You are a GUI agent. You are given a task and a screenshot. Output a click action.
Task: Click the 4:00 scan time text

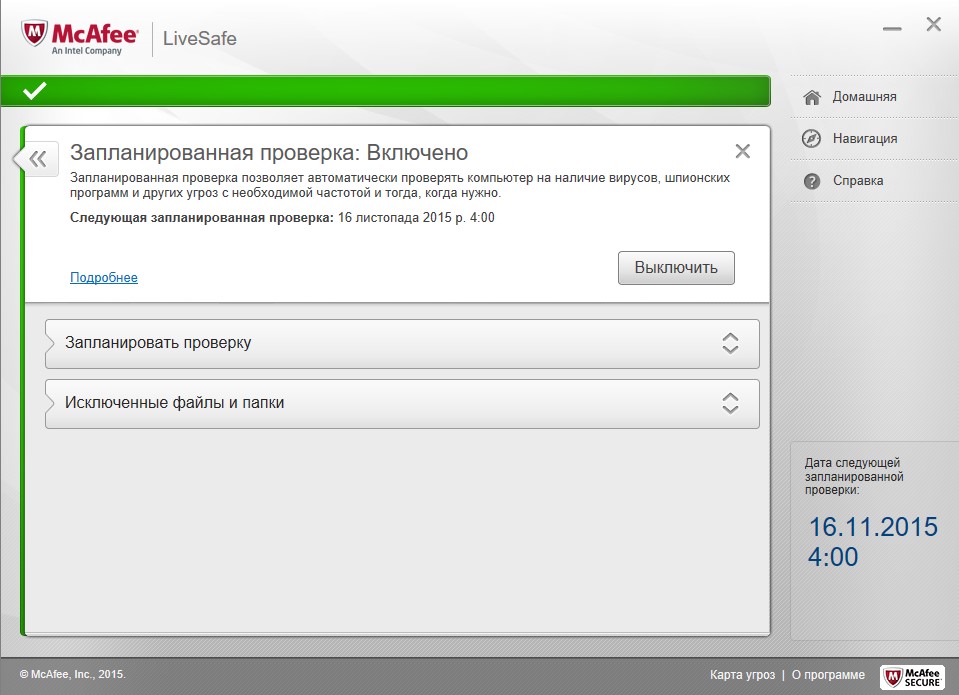(x=833, y=557)
